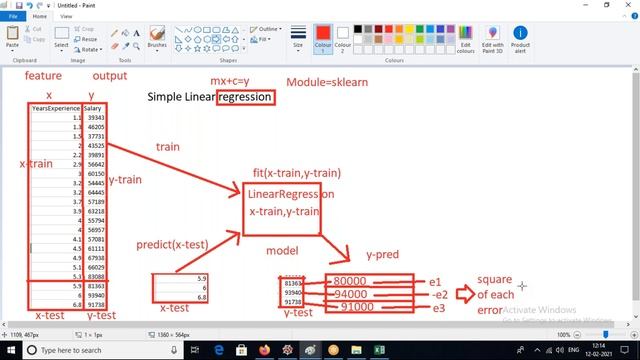Select the Fill with colour bucket tool

(125, 33)
